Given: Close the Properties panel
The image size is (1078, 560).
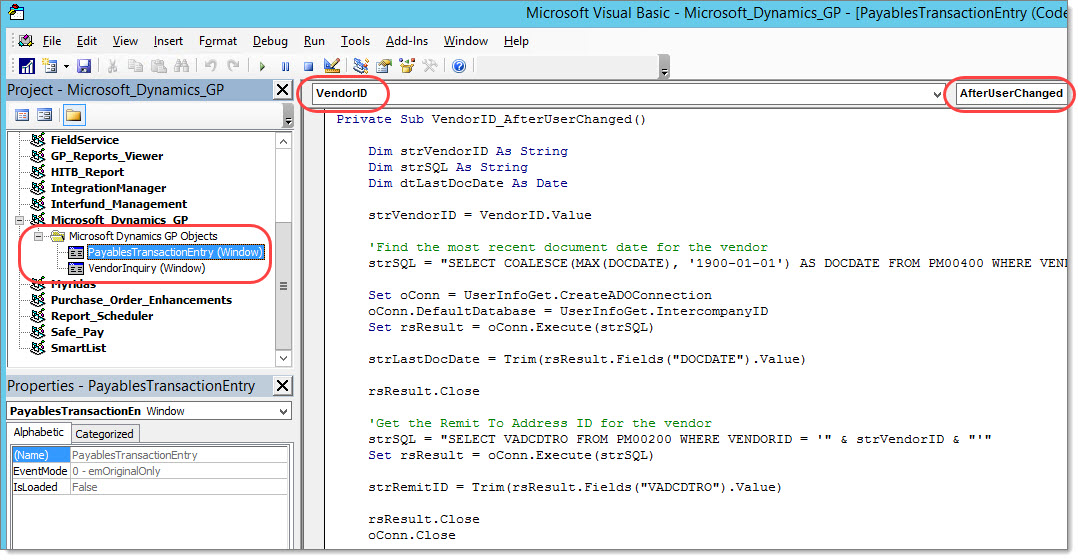Looking at the screenshot, I should pos(283,385).
